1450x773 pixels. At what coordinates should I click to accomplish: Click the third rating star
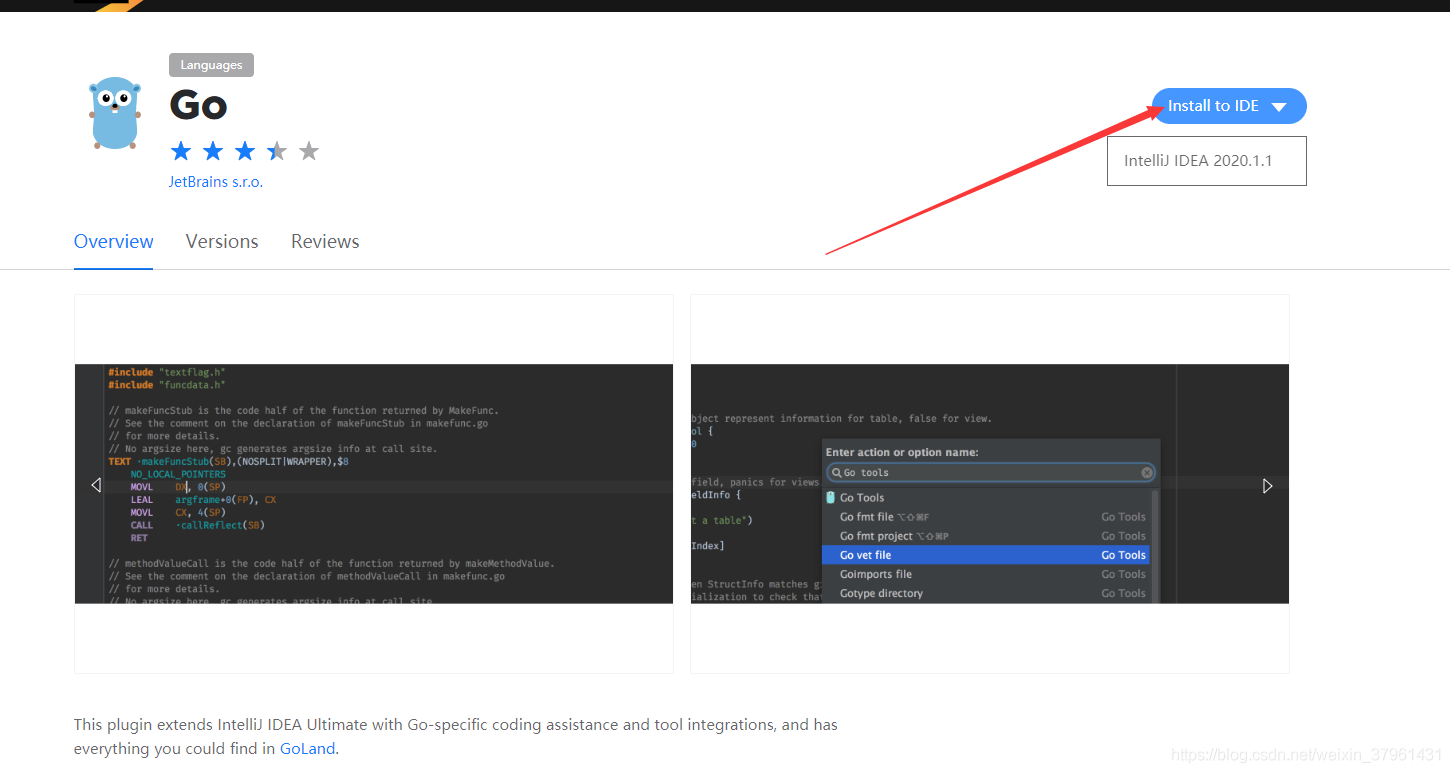point(245,151)
